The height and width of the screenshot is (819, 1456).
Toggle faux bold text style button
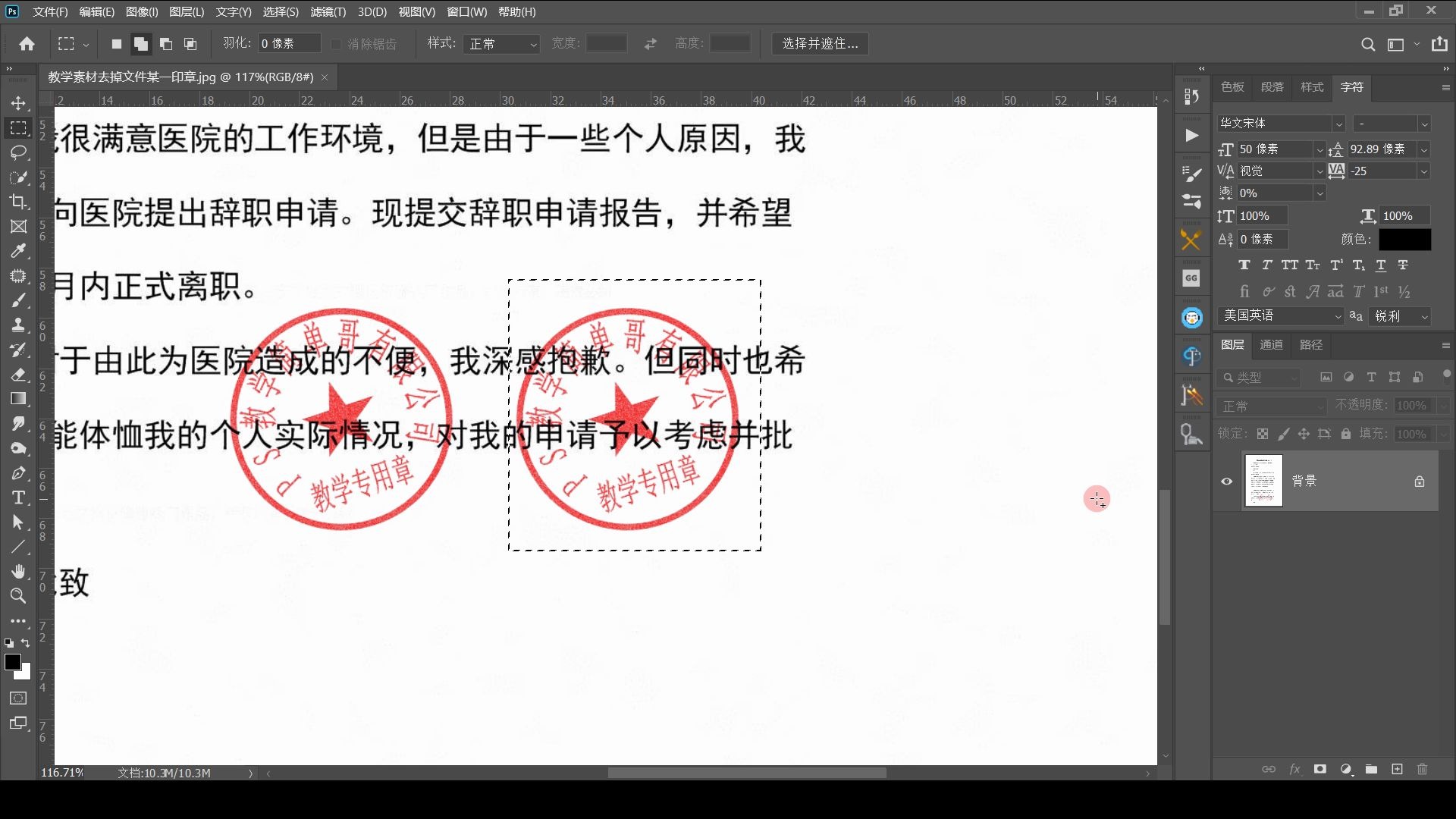tap(1244, 265)
